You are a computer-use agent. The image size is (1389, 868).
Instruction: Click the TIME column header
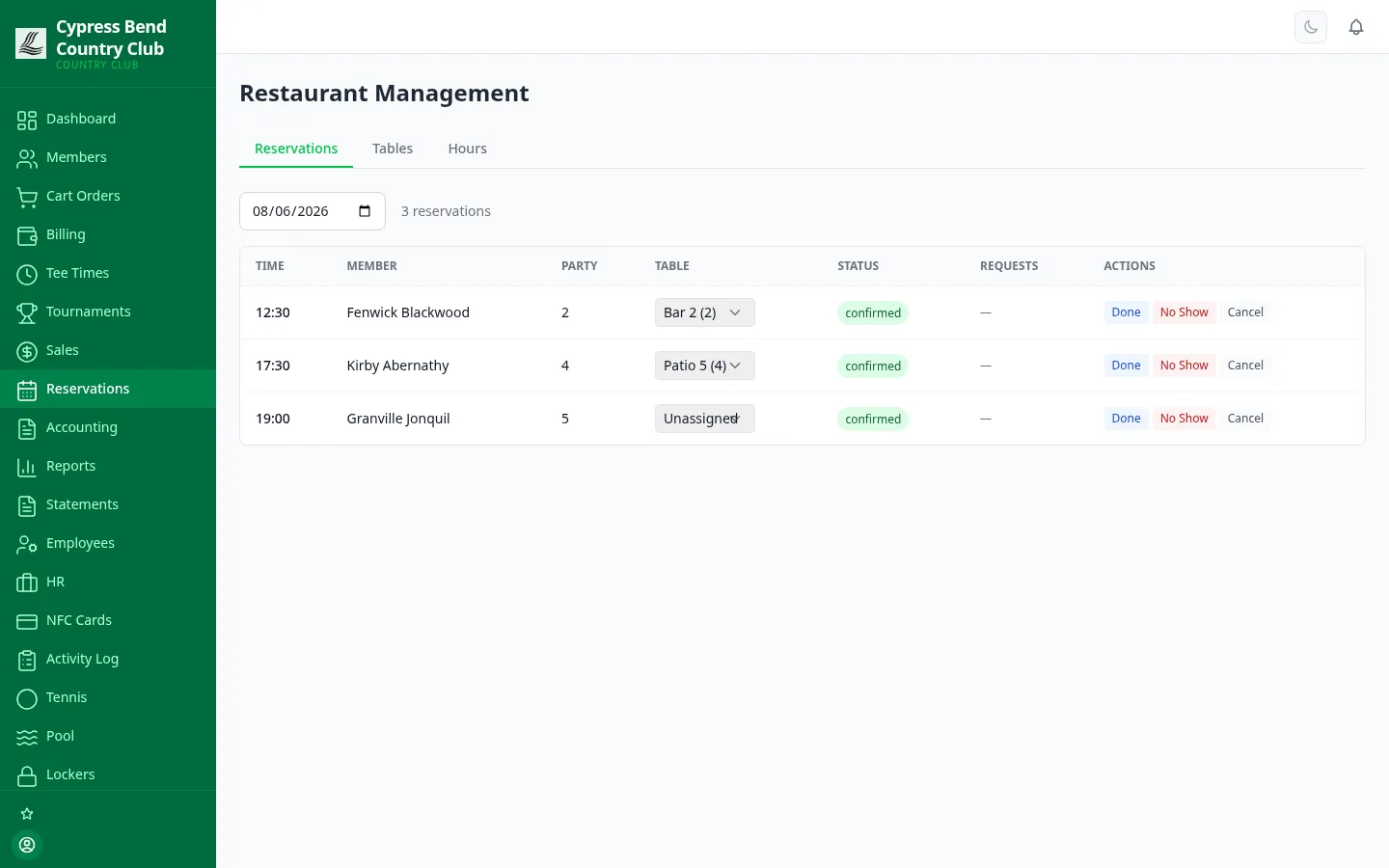tap(270, 266)
